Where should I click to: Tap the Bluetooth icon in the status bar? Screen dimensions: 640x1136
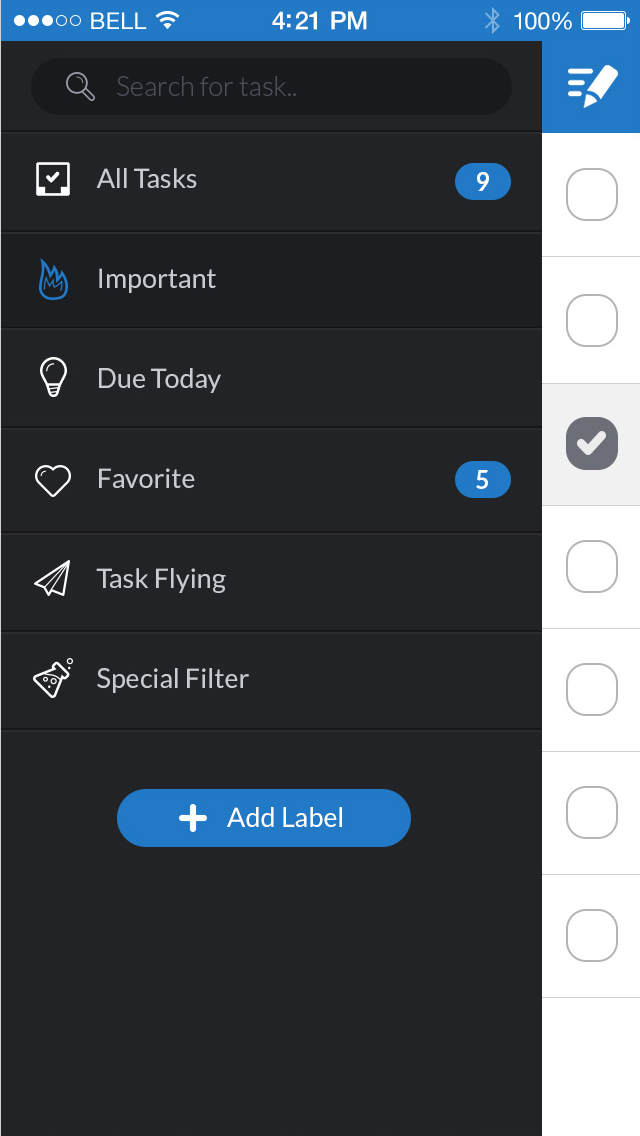tap(492, 20)
